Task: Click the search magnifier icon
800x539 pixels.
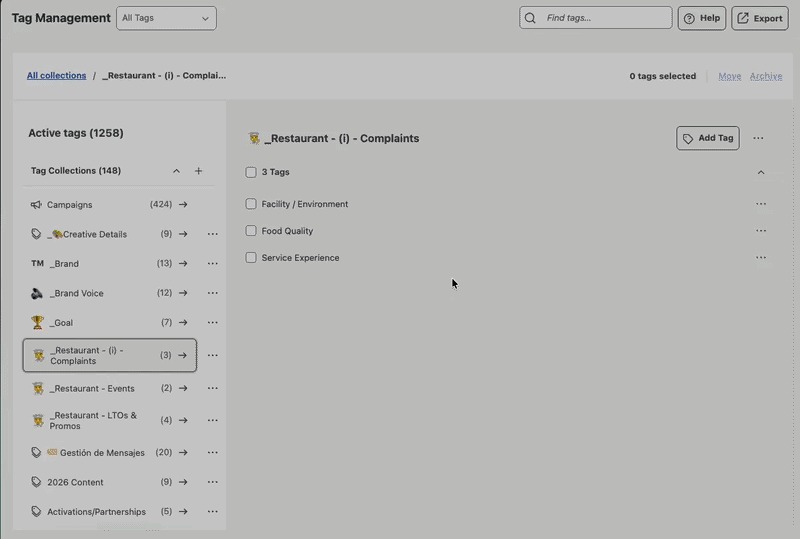Action: (530, 18)
